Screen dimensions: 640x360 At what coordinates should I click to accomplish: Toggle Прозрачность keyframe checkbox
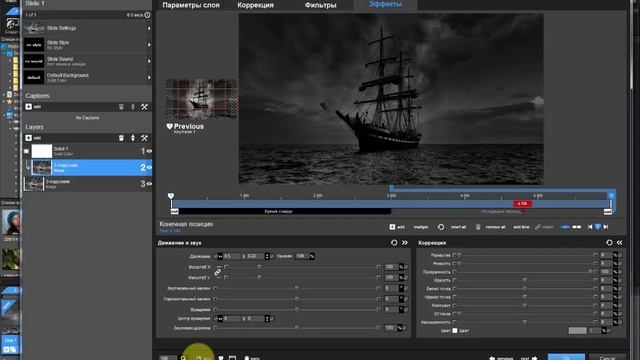pyautogui.click(x=455, y=272)
